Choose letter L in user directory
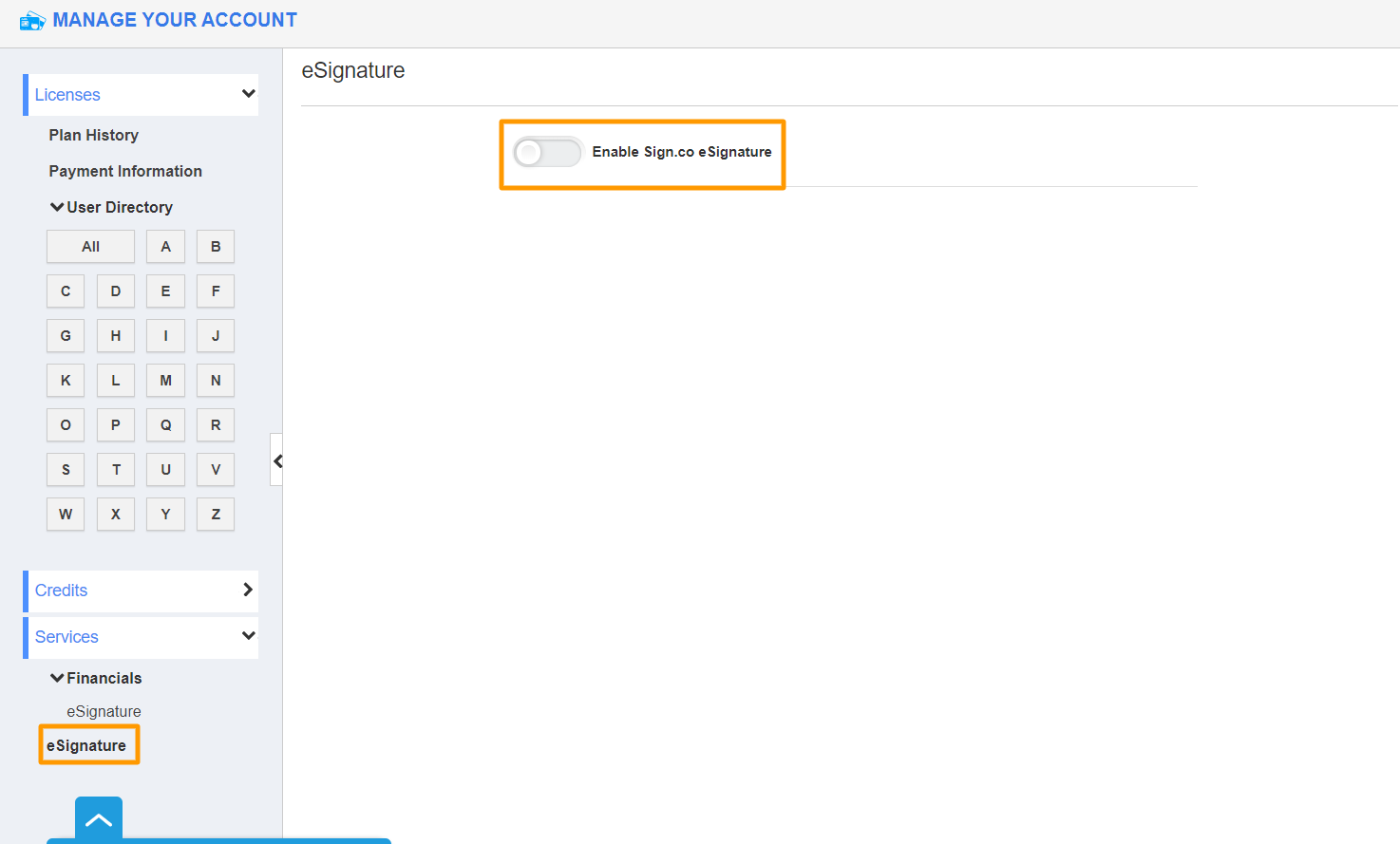This screenshot has height=844, width=1400. click(116, 381)
